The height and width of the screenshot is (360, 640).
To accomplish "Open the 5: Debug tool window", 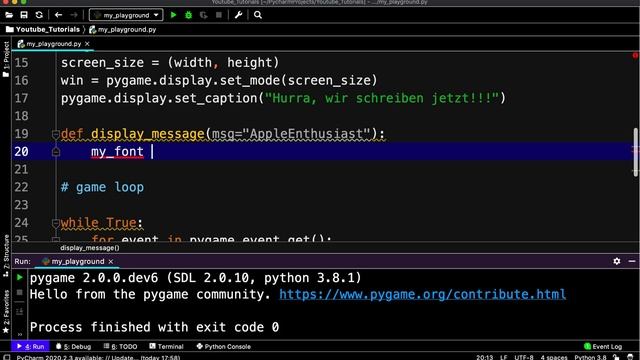I will 73,347.
